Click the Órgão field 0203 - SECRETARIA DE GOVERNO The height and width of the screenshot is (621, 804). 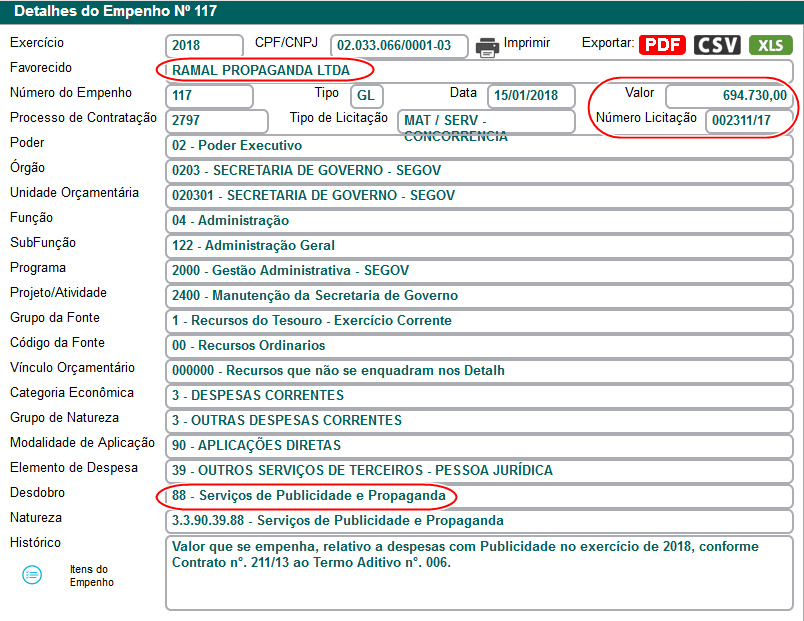(479, 171)
